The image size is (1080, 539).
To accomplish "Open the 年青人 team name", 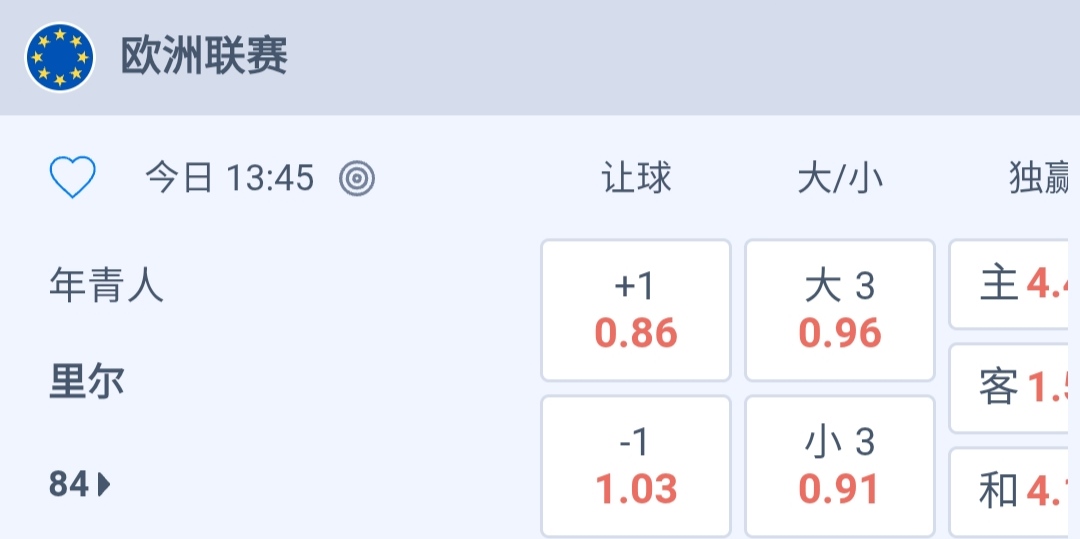I will pos(106,287).
